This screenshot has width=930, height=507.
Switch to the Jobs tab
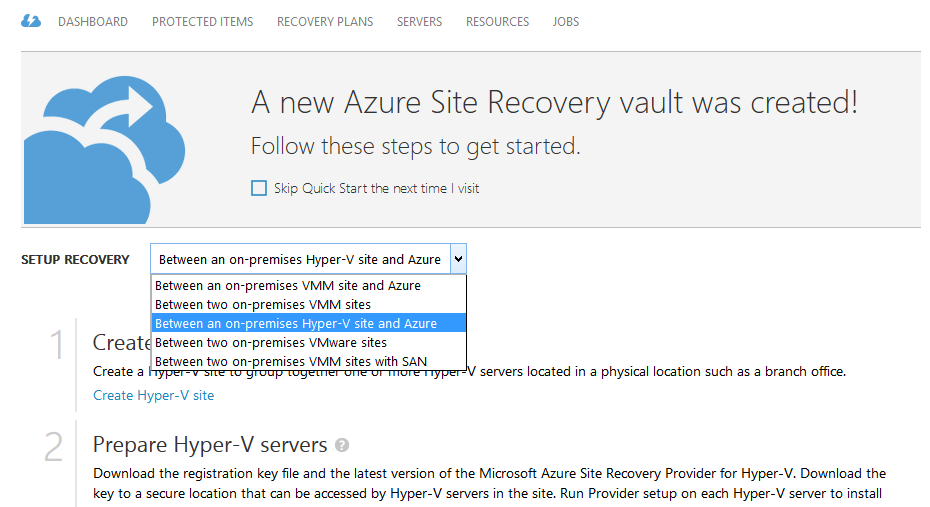(x=566, y=21)
